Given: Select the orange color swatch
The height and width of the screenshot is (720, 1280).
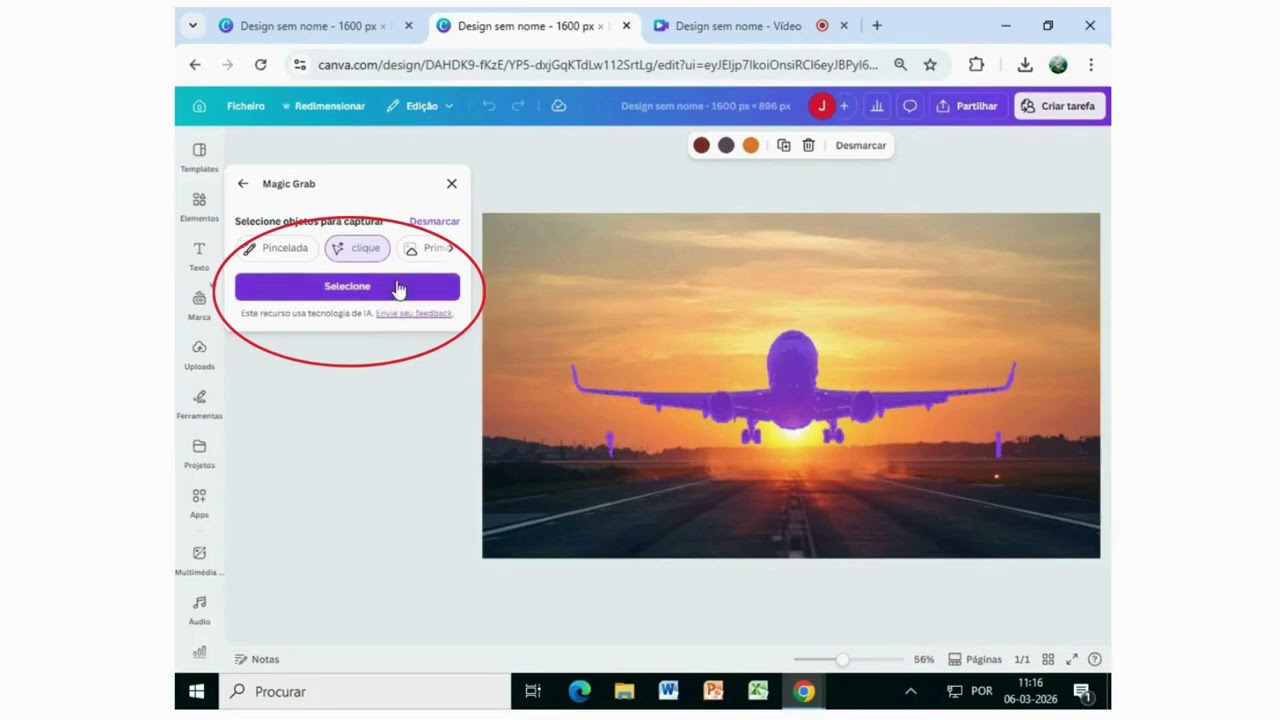Looking at the screenshot, I should pyautogui.click(x=751, y=145).
